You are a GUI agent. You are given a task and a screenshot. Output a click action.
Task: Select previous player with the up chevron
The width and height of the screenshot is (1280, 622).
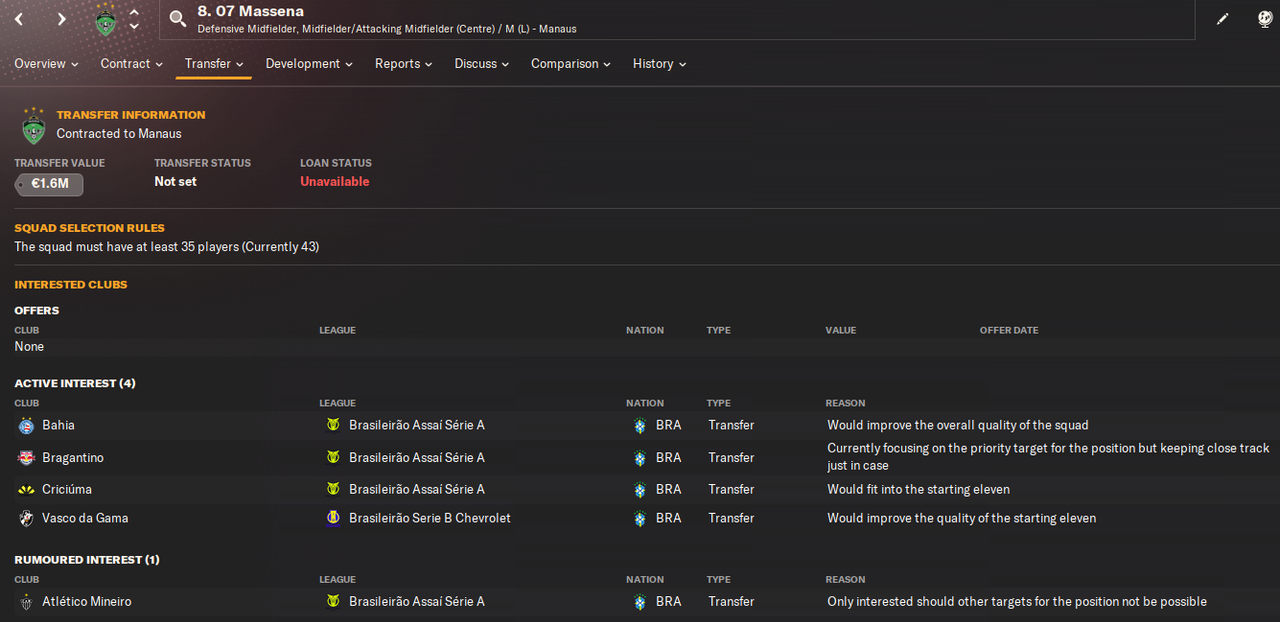[135, 12]
